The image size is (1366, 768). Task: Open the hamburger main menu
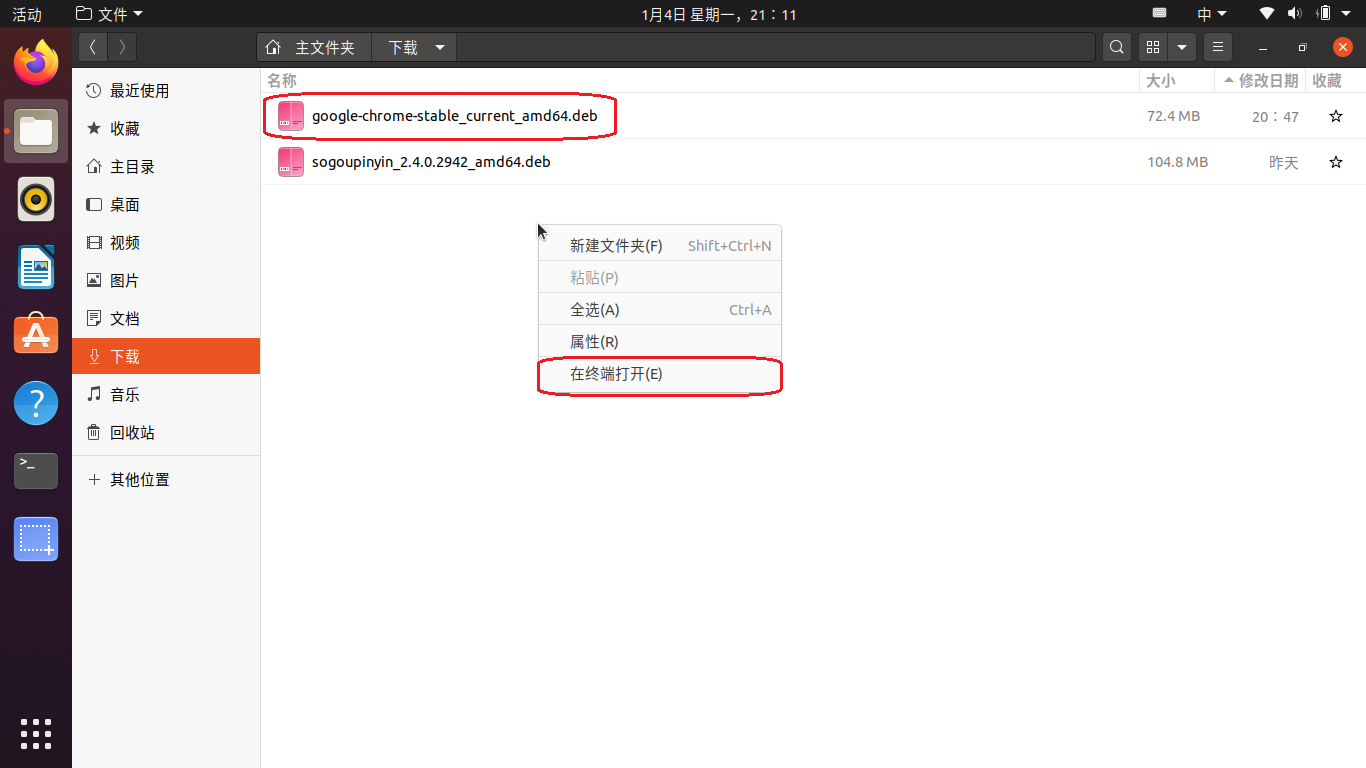[x=1217, y=47]
